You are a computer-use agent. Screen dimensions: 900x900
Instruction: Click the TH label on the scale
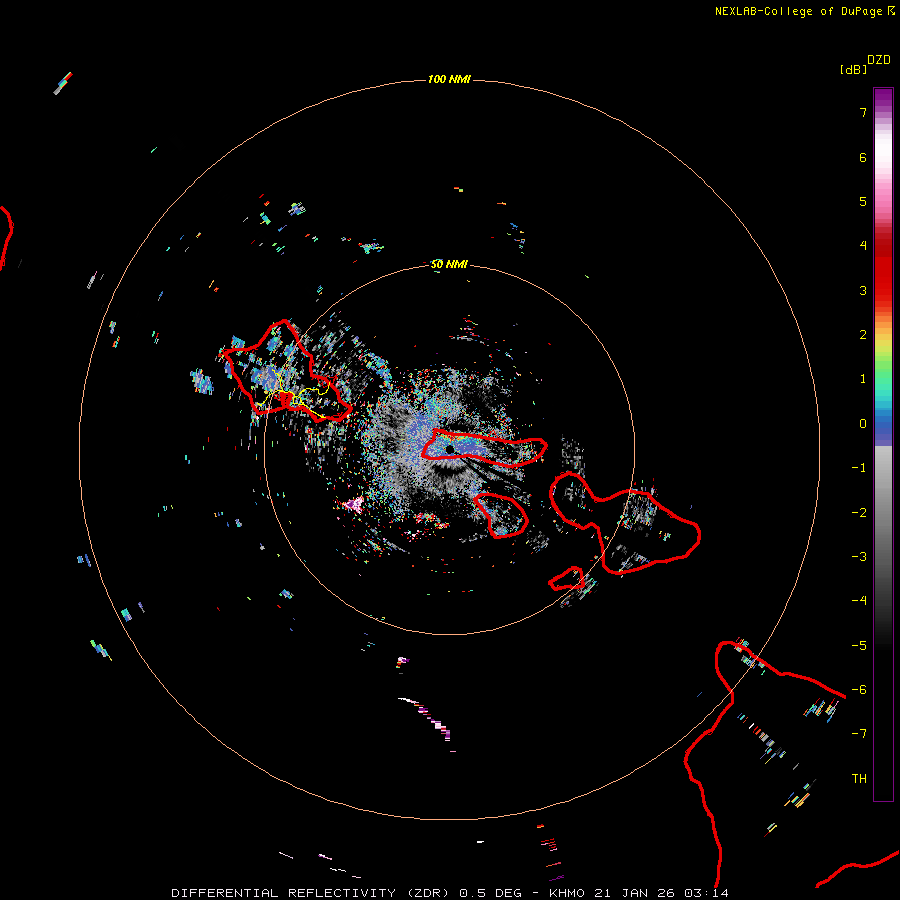[859, 779]
